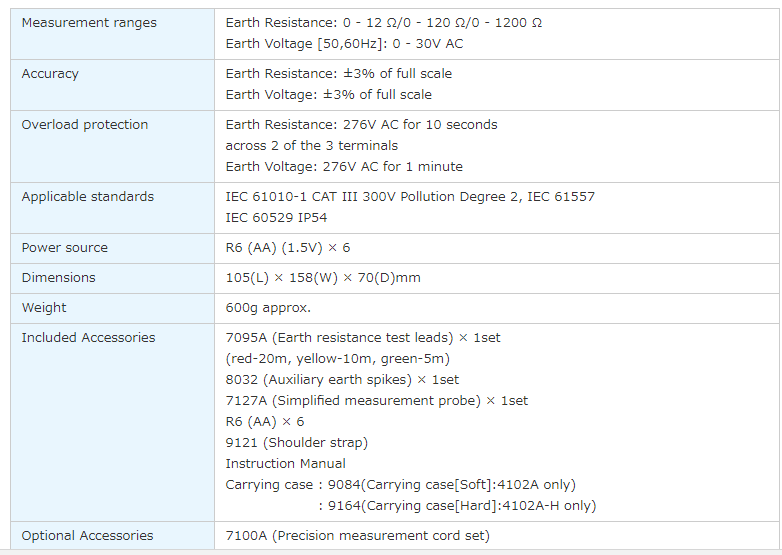Click the Overload protection row label
The height and width of the screenshot is (555, 782).
point(85,125)
